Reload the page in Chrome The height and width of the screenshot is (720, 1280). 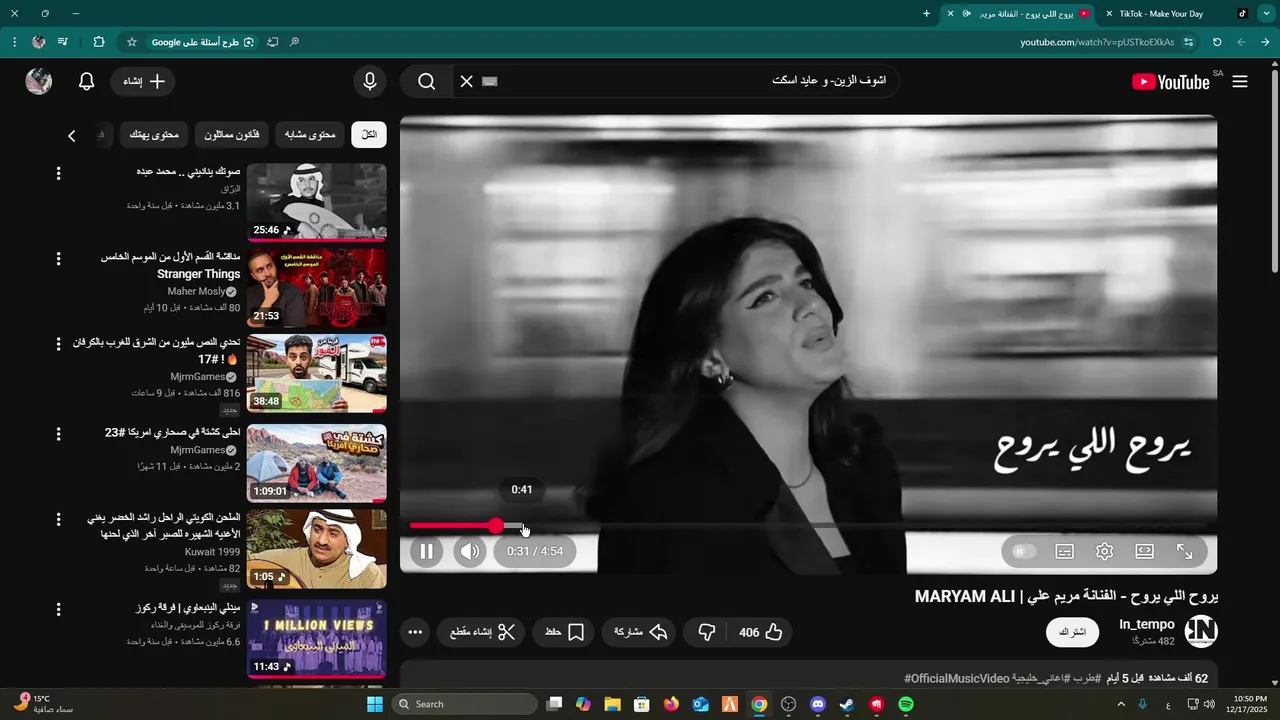click(x=1217, y=42)
